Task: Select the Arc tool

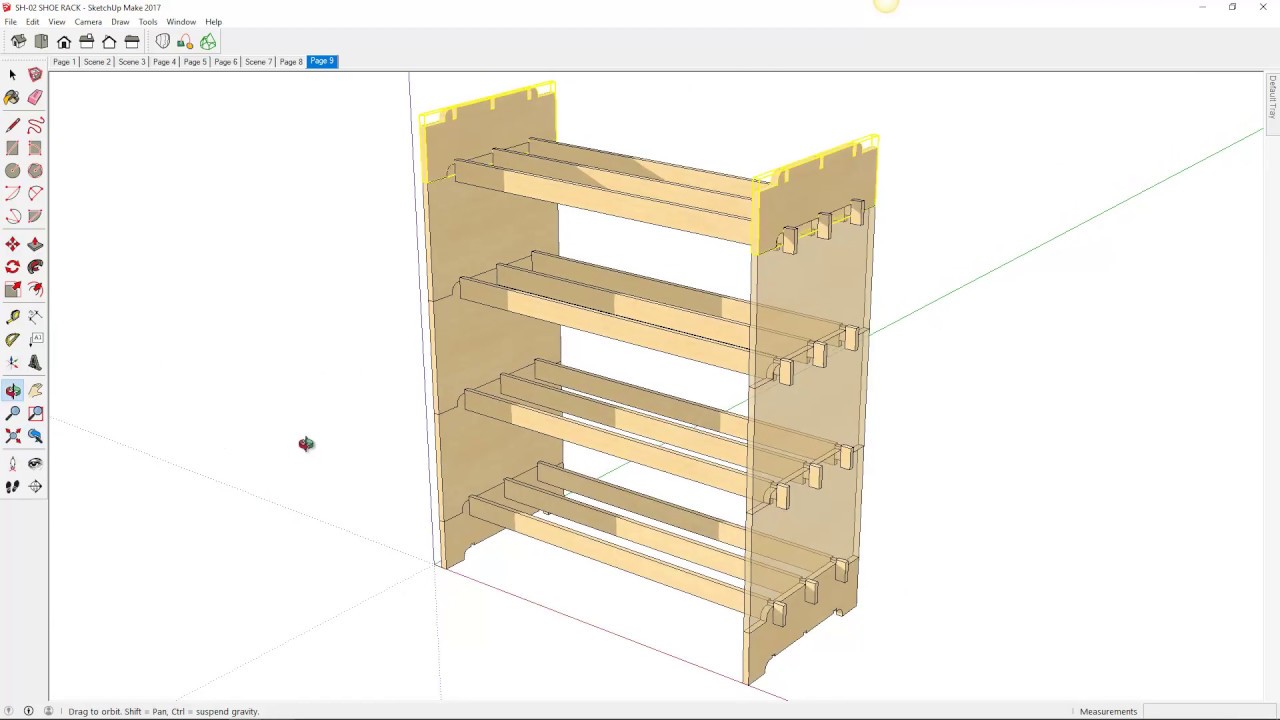Action: (x=12, y=193)
